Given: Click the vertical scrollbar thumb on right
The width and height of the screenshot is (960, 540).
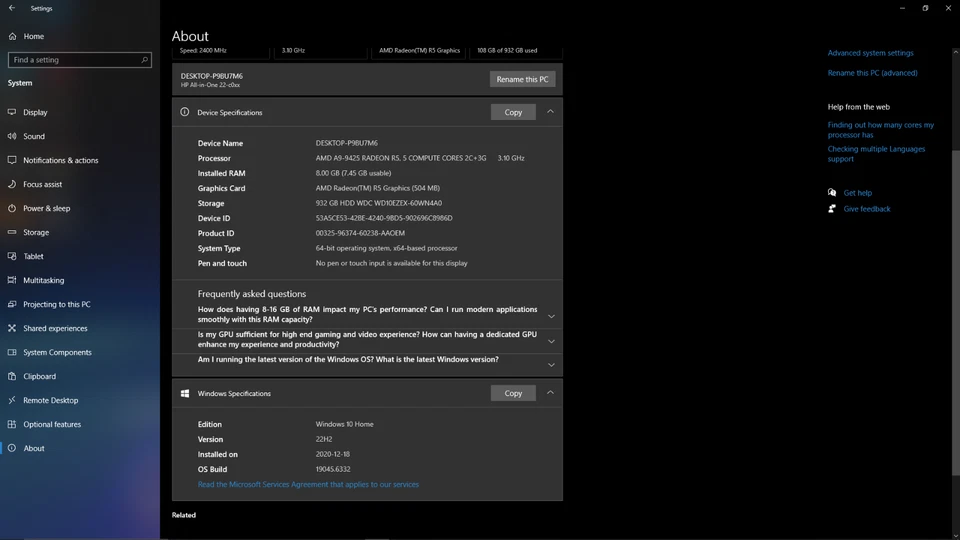Looking at the screenshot, I should tap(955, 312).
